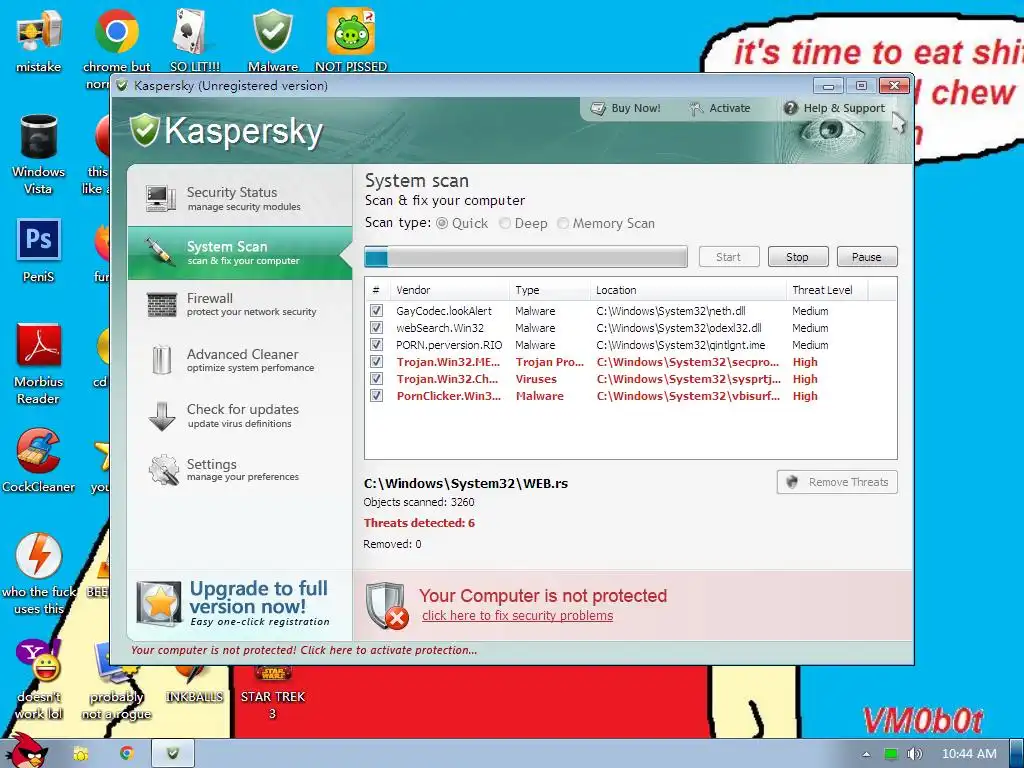
Task: Uncheck the Trojan.Win32.Ch threat row
Action: click(376, 379)
